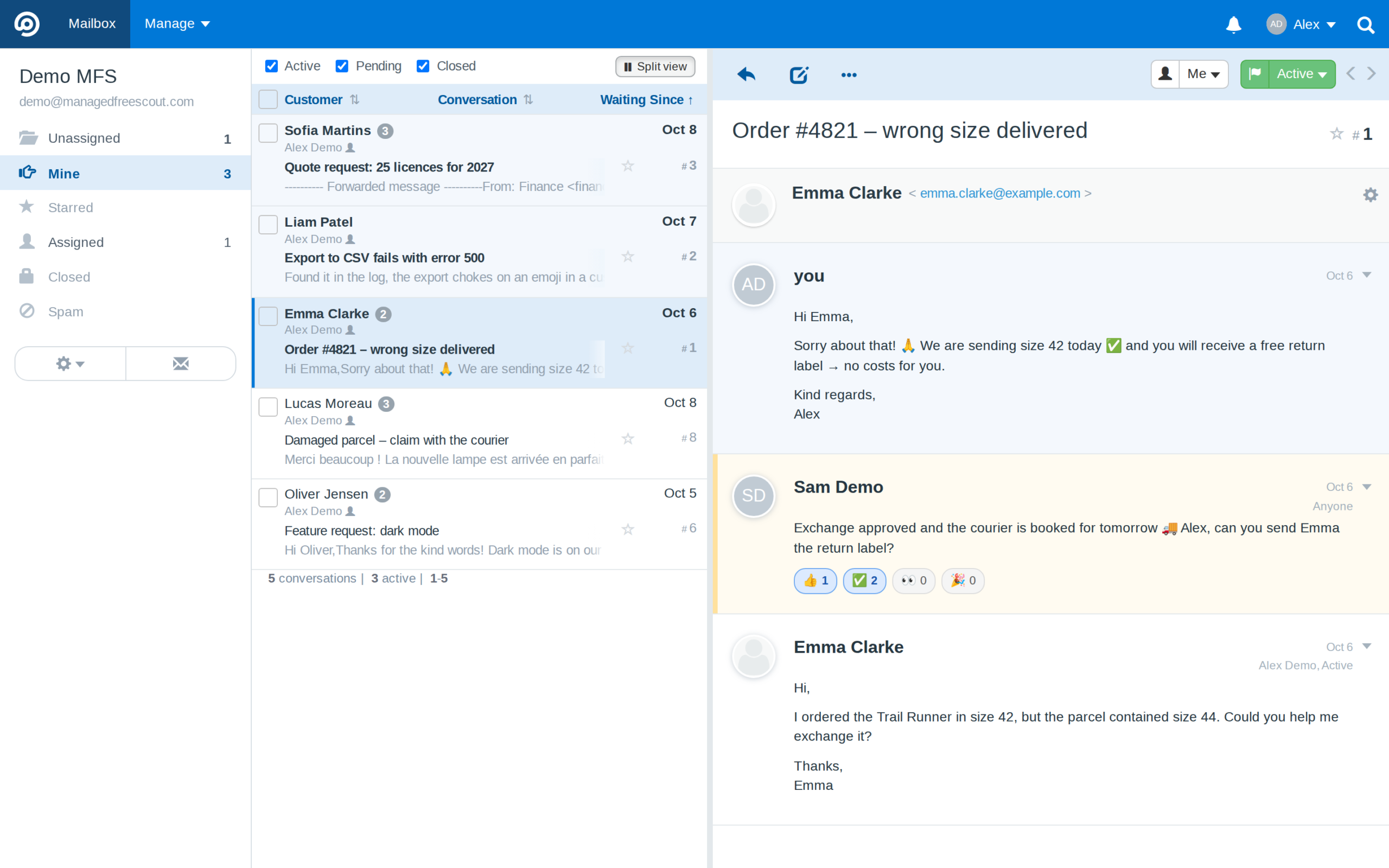Click the Split view button
The image size is (1389, 868).
coord(655,67)
